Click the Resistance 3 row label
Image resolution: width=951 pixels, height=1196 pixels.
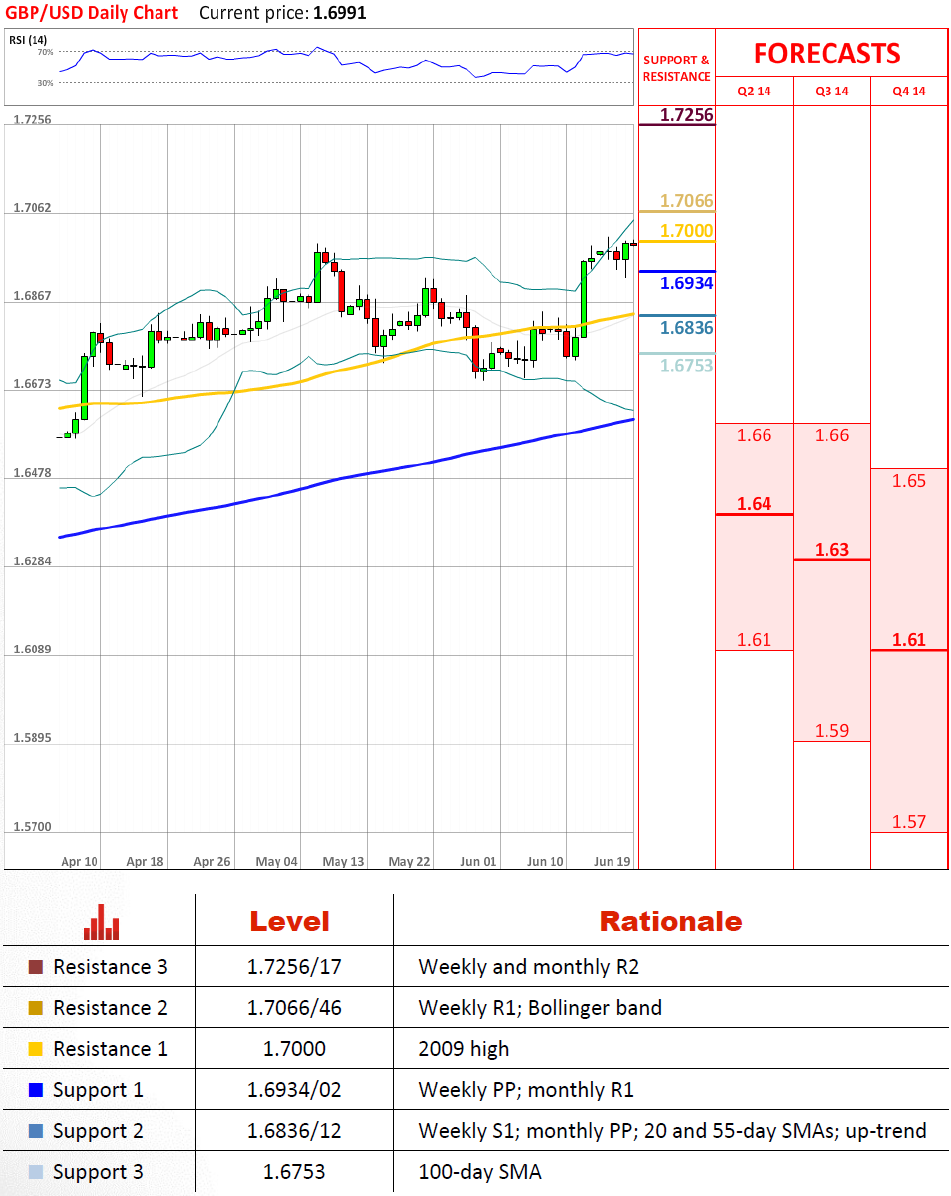click(x=110, y=967)
